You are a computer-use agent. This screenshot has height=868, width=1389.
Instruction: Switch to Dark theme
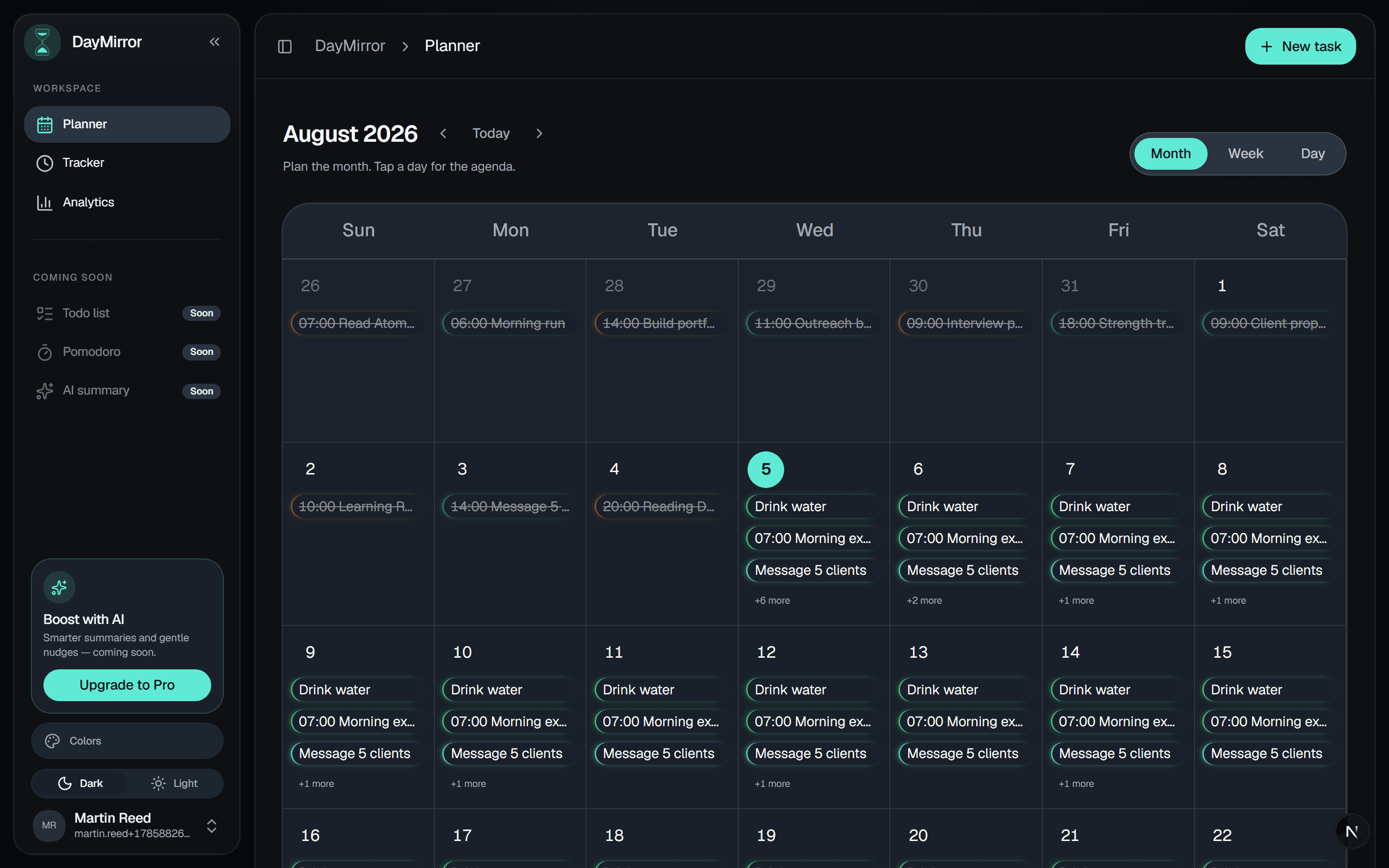(80, 784)
